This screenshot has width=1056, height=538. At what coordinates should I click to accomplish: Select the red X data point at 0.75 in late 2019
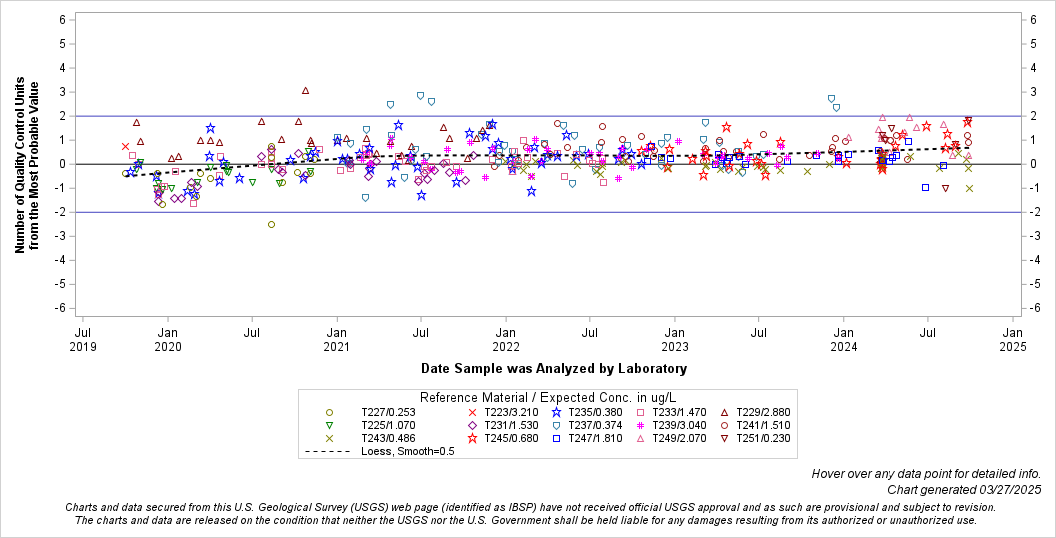coord(125,146)
